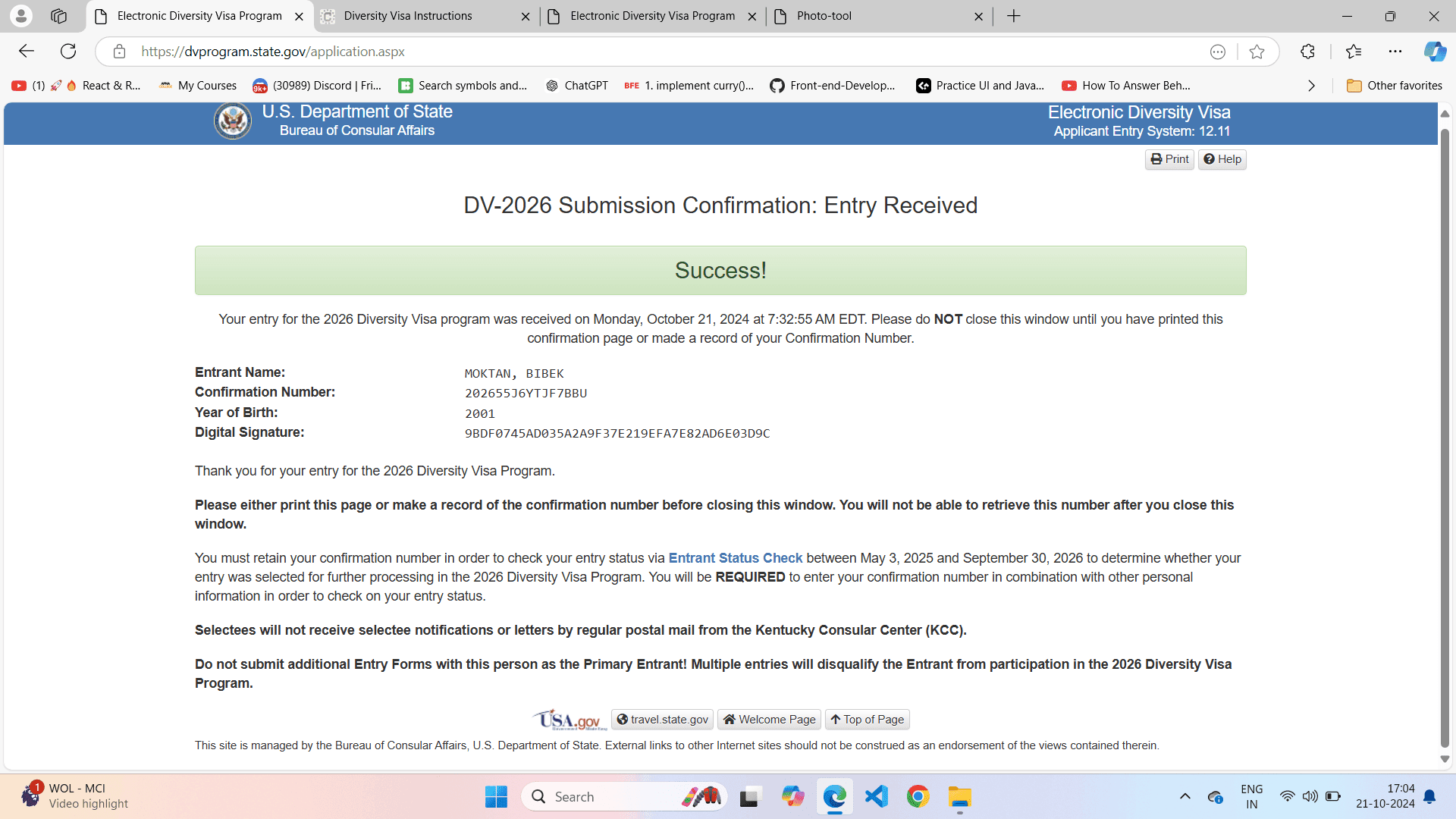Viewport: 1456px width, 819px height.
Task: Open the Help button
Action: (1222, 159)
